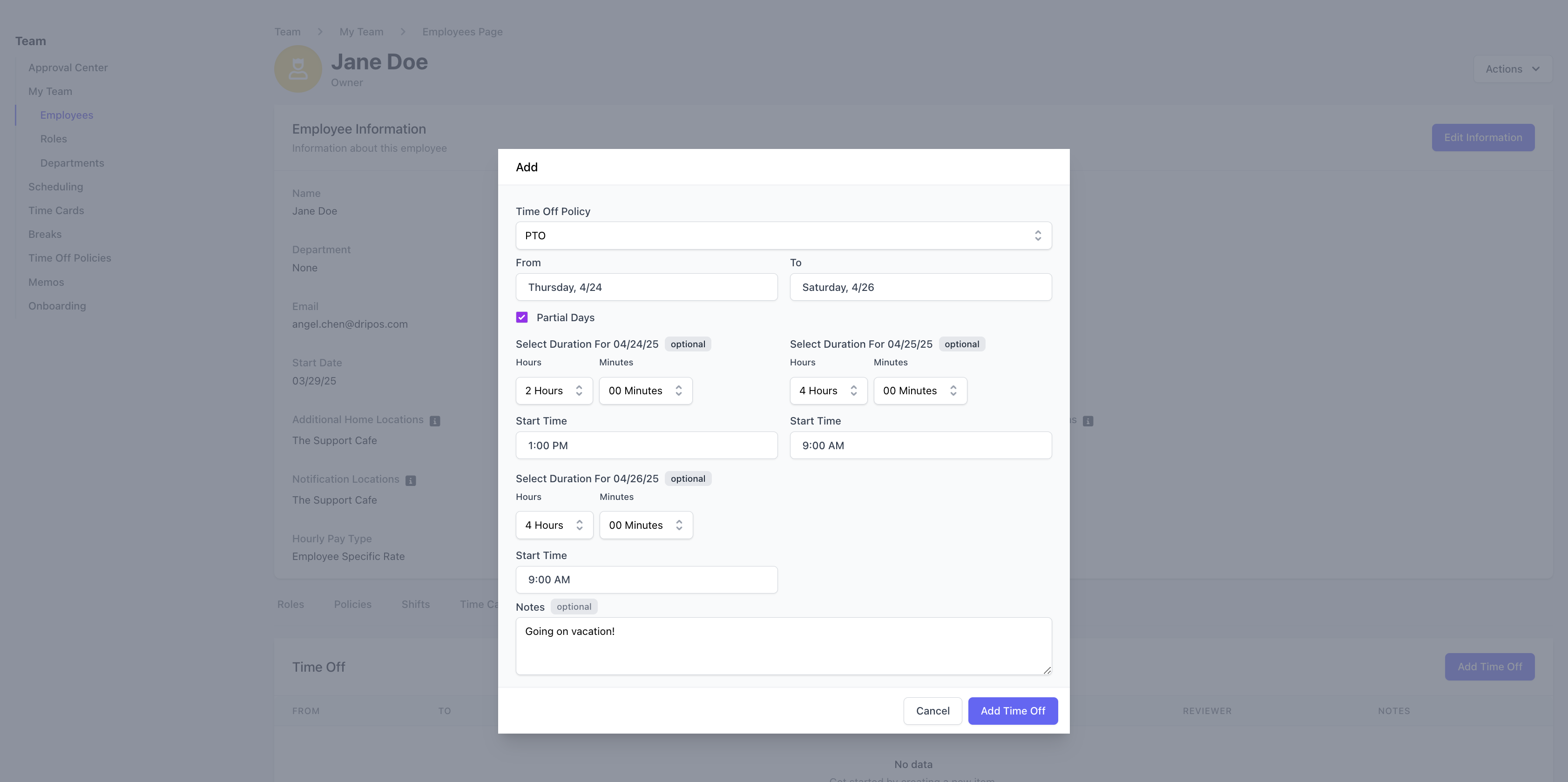Click info icon beside Additional Home Locations
Viewport: 1568px width, 782px height.
coord(435,421)
